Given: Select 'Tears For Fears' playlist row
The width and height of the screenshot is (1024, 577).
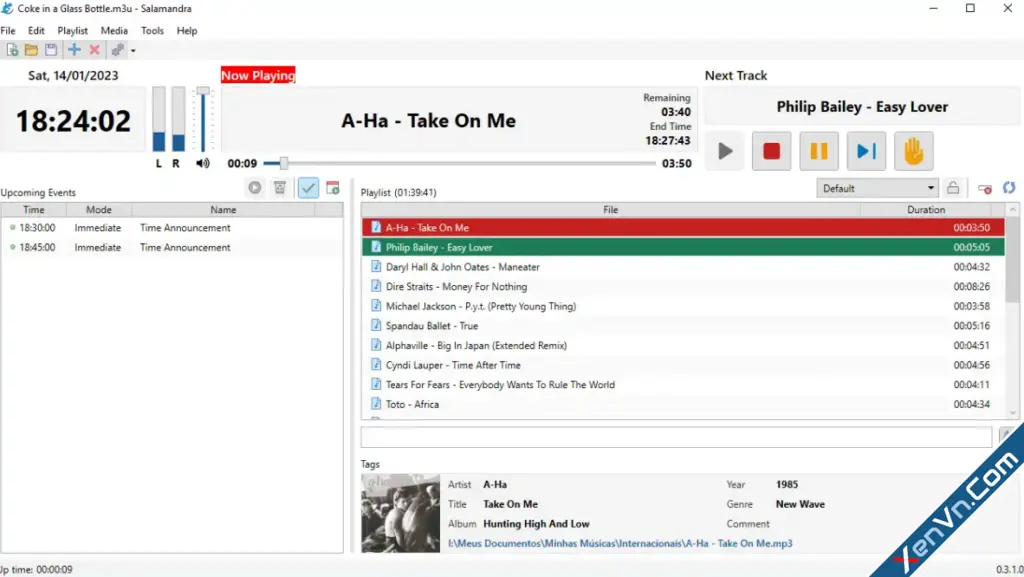Looking at the screenshot, I should (x=683, y=384).
